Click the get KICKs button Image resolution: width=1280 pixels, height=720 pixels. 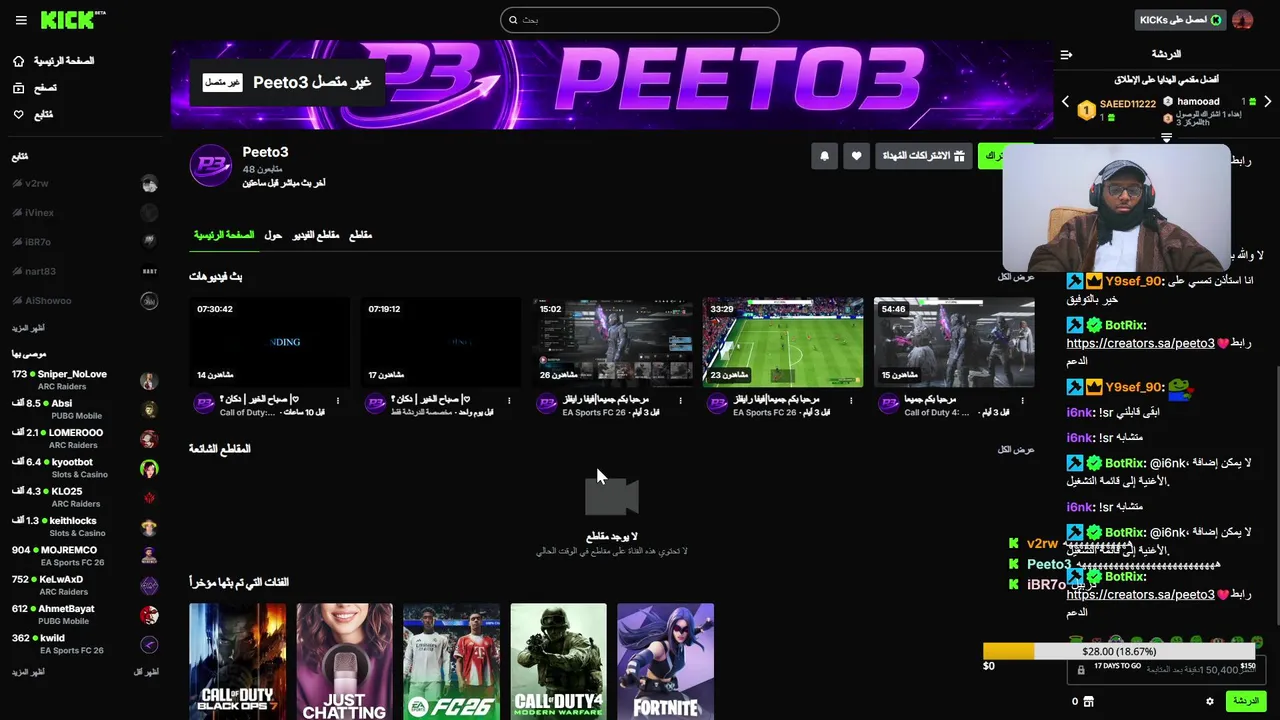point(1181,20)
